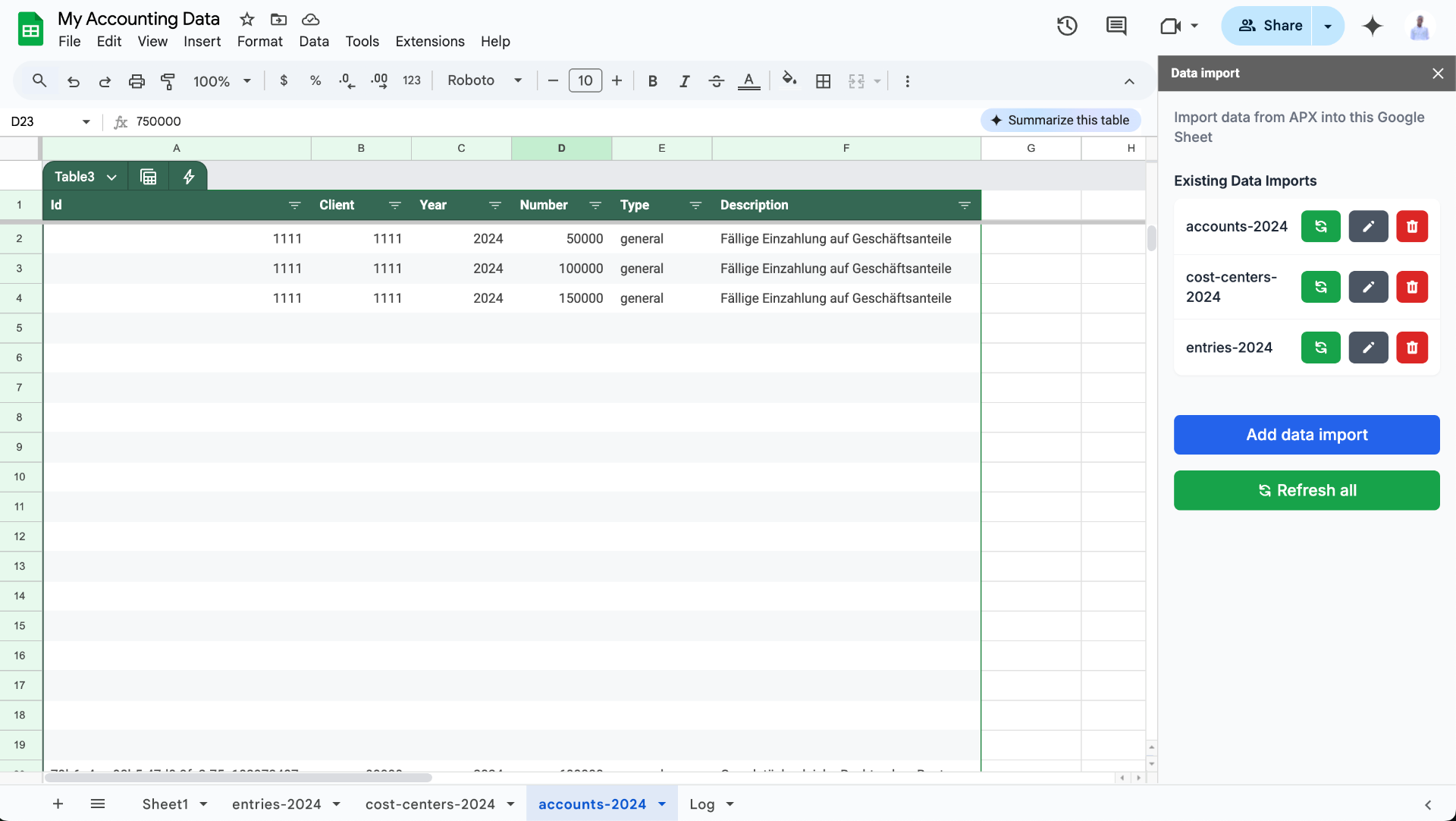Edit the cost-centers-2024 import
This screenshot has height=821, width=1456.
(x=1368, y=287)
